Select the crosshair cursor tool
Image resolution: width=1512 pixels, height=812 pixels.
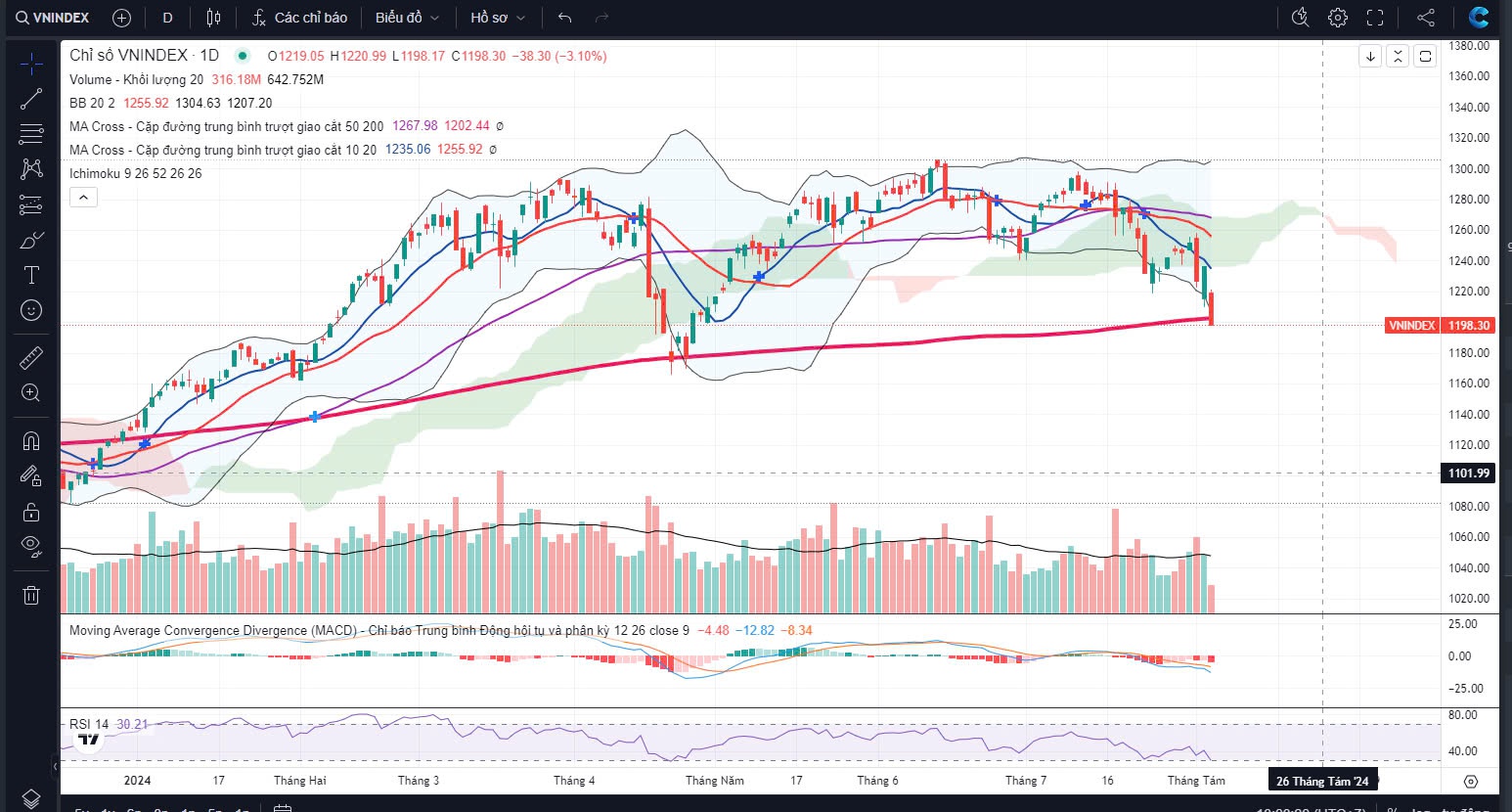pyautogui.click(x=31, y=64)
